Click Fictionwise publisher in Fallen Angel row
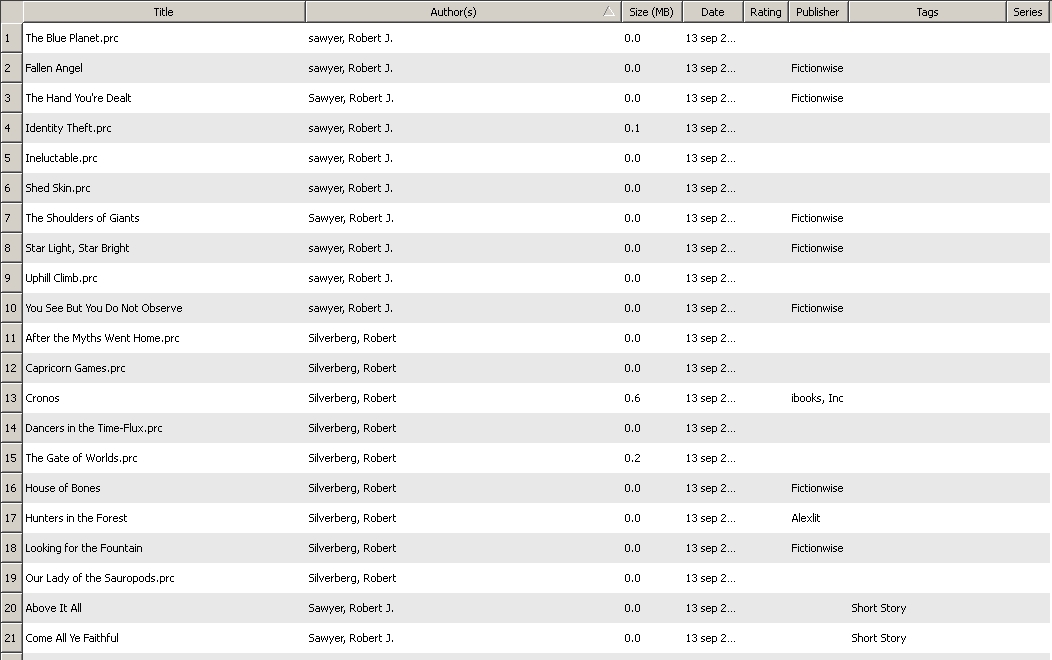Screen dimensions: 1052x660 pyautogui.click(x=817, y=68)
